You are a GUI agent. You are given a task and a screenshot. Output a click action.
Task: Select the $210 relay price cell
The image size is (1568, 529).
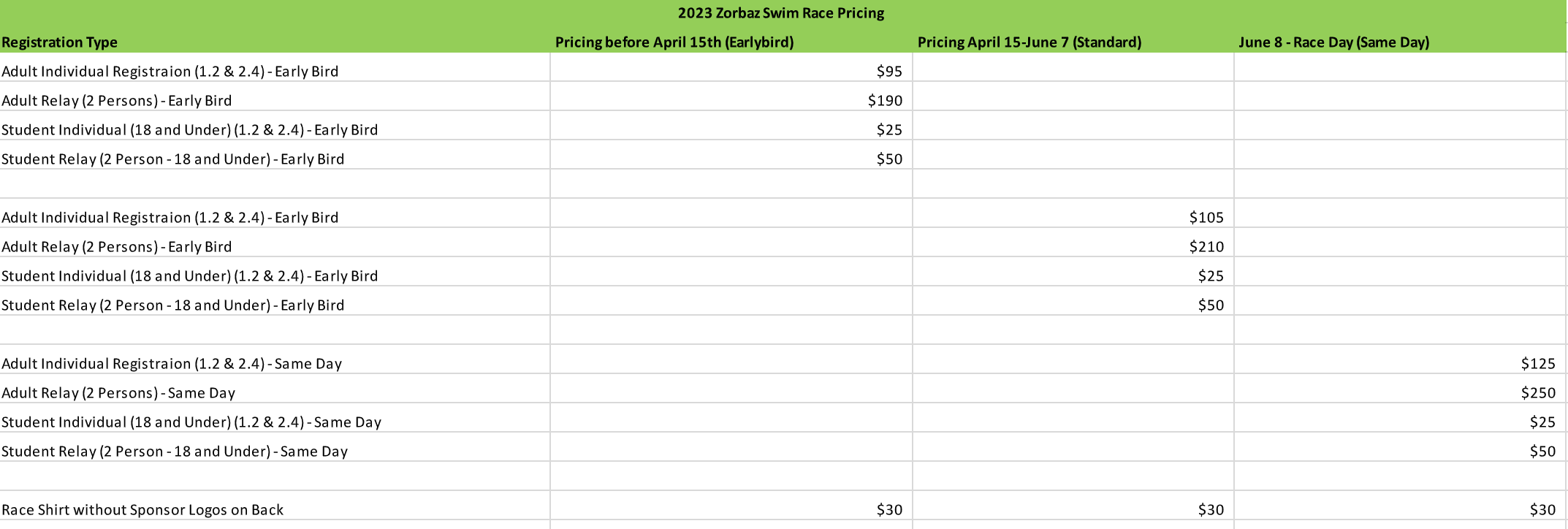[x=1206, y=247]
